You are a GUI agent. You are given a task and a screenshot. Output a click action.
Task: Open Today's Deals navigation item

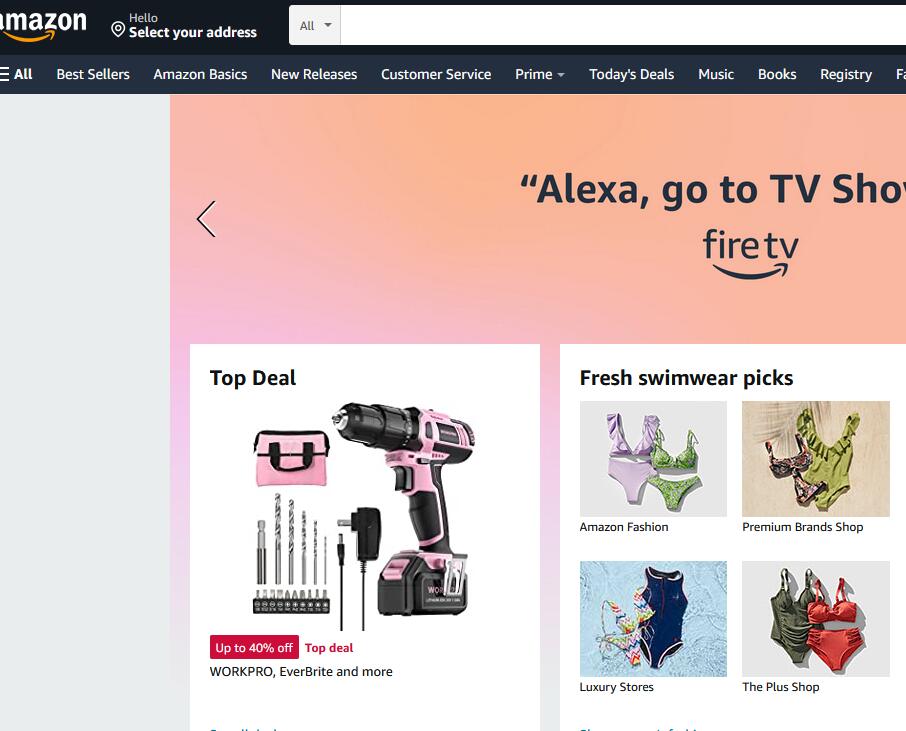[632, 74]
